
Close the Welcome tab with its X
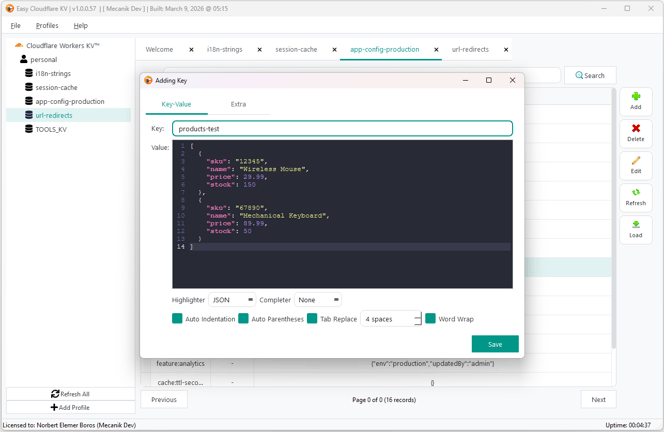(x=191, y=50)
